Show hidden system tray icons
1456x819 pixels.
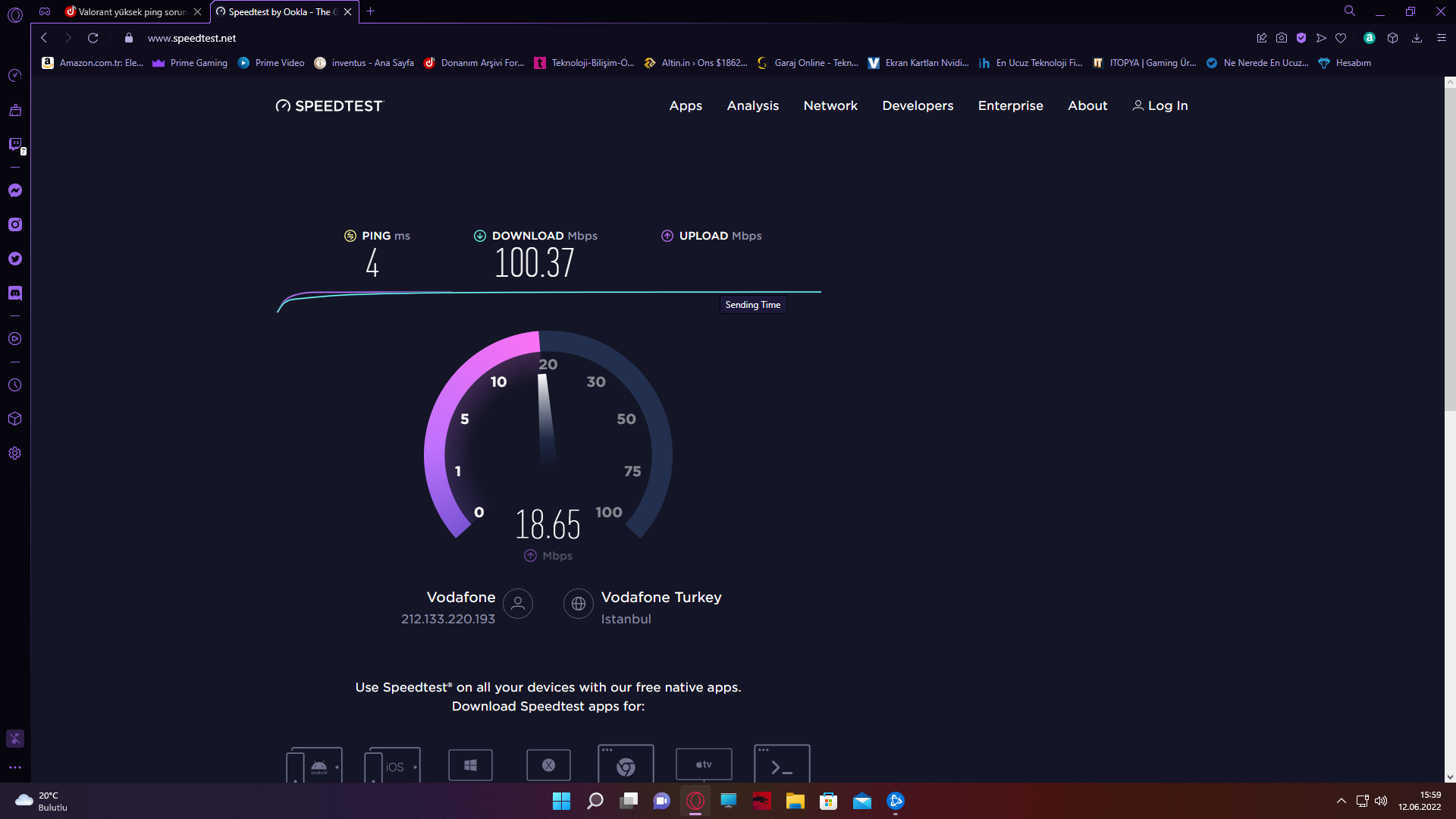click(1341, 801)
